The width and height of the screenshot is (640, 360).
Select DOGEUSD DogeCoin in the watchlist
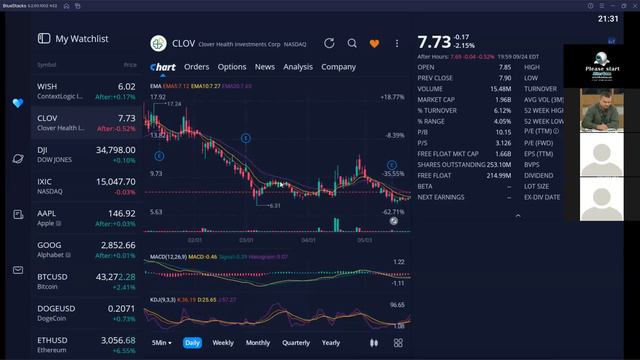tap(86, 313)
